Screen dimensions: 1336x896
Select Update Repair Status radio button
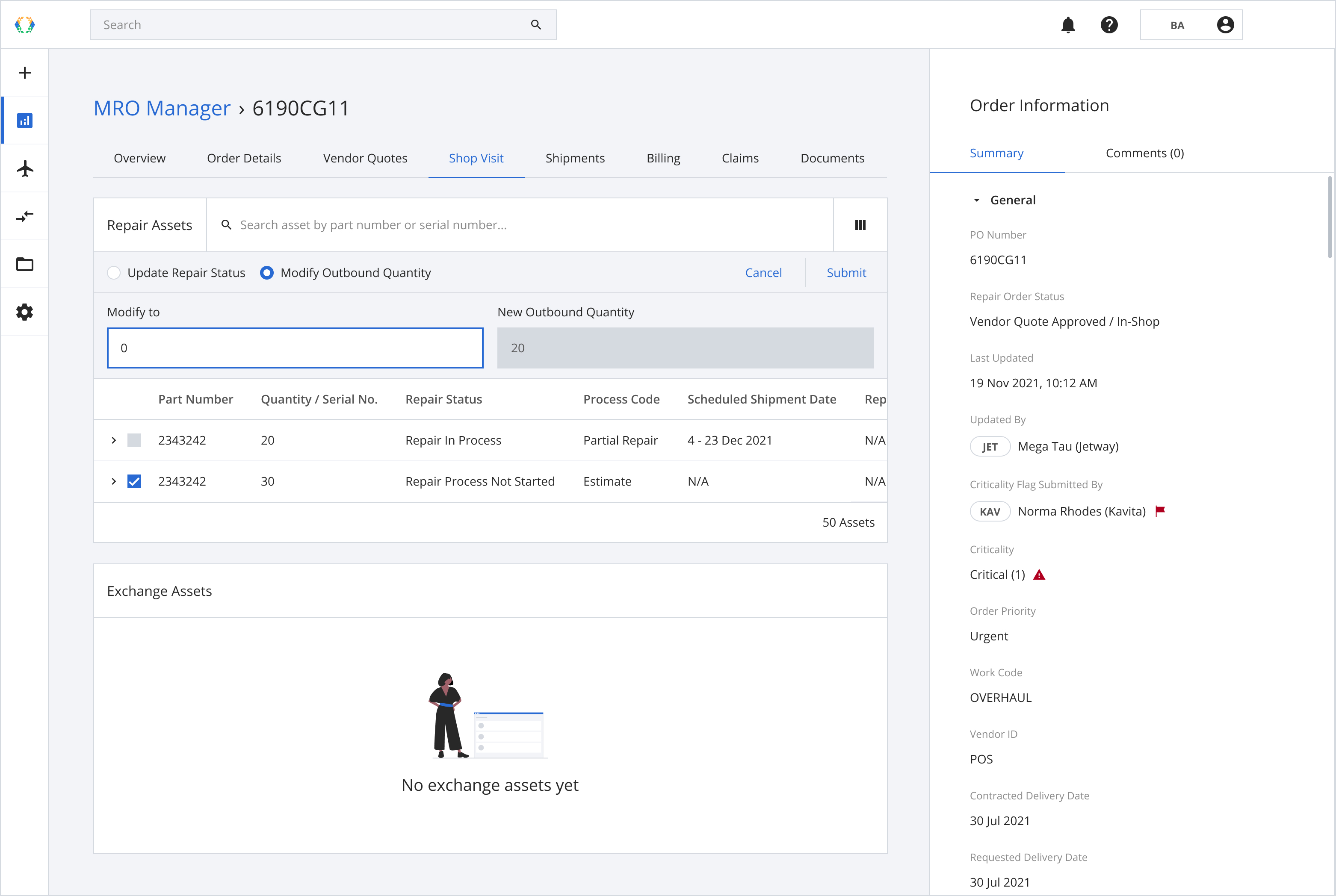114,273
